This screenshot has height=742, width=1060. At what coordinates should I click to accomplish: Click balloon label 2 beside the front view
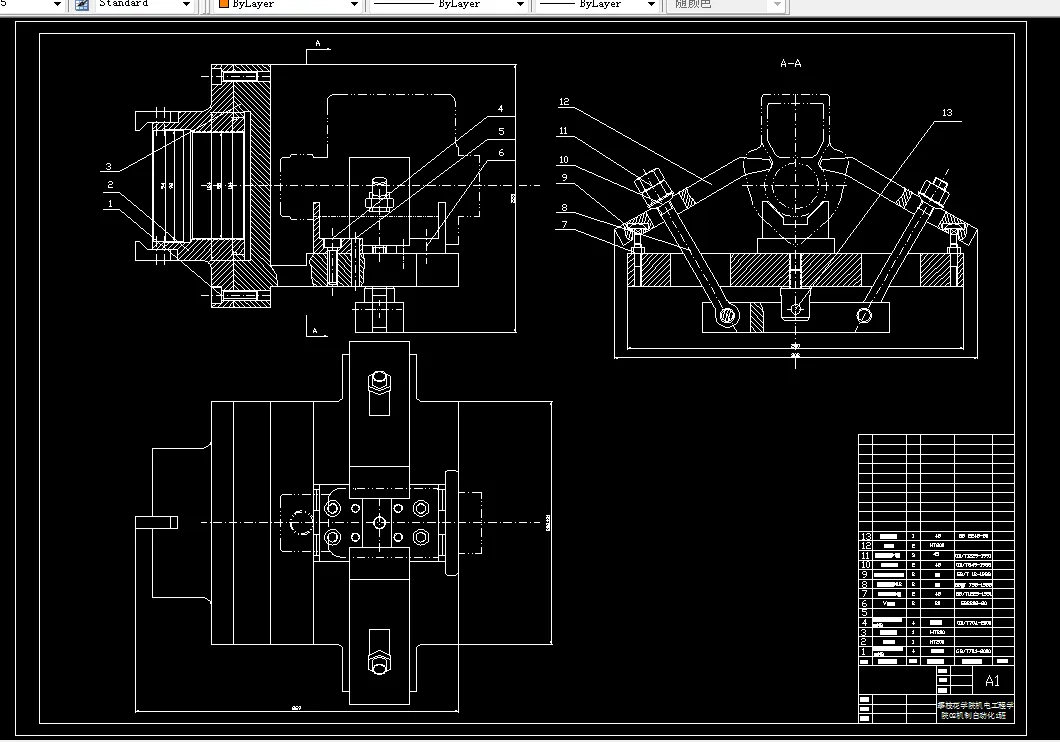(110, 184)
